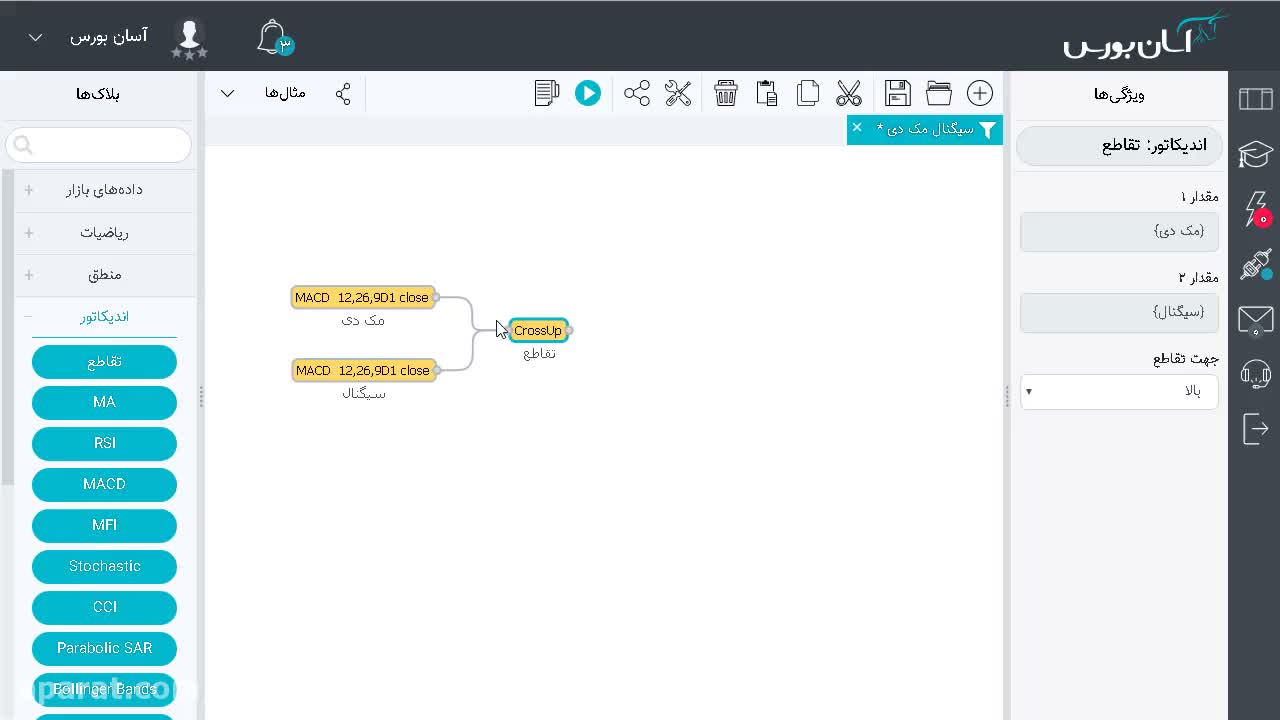Screen dimensions: 1280x720
Task: Click the floppy disk save icon
Action: point(898,93)
